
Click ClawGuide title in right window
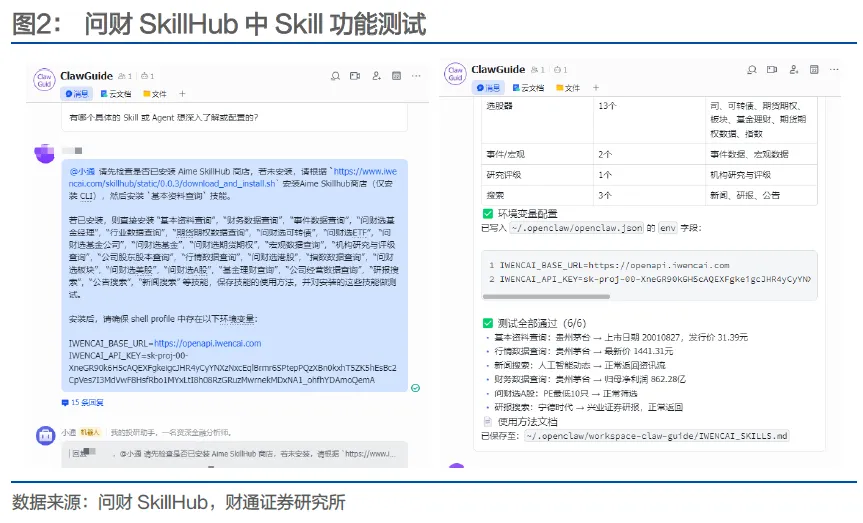tap(498, 69)
